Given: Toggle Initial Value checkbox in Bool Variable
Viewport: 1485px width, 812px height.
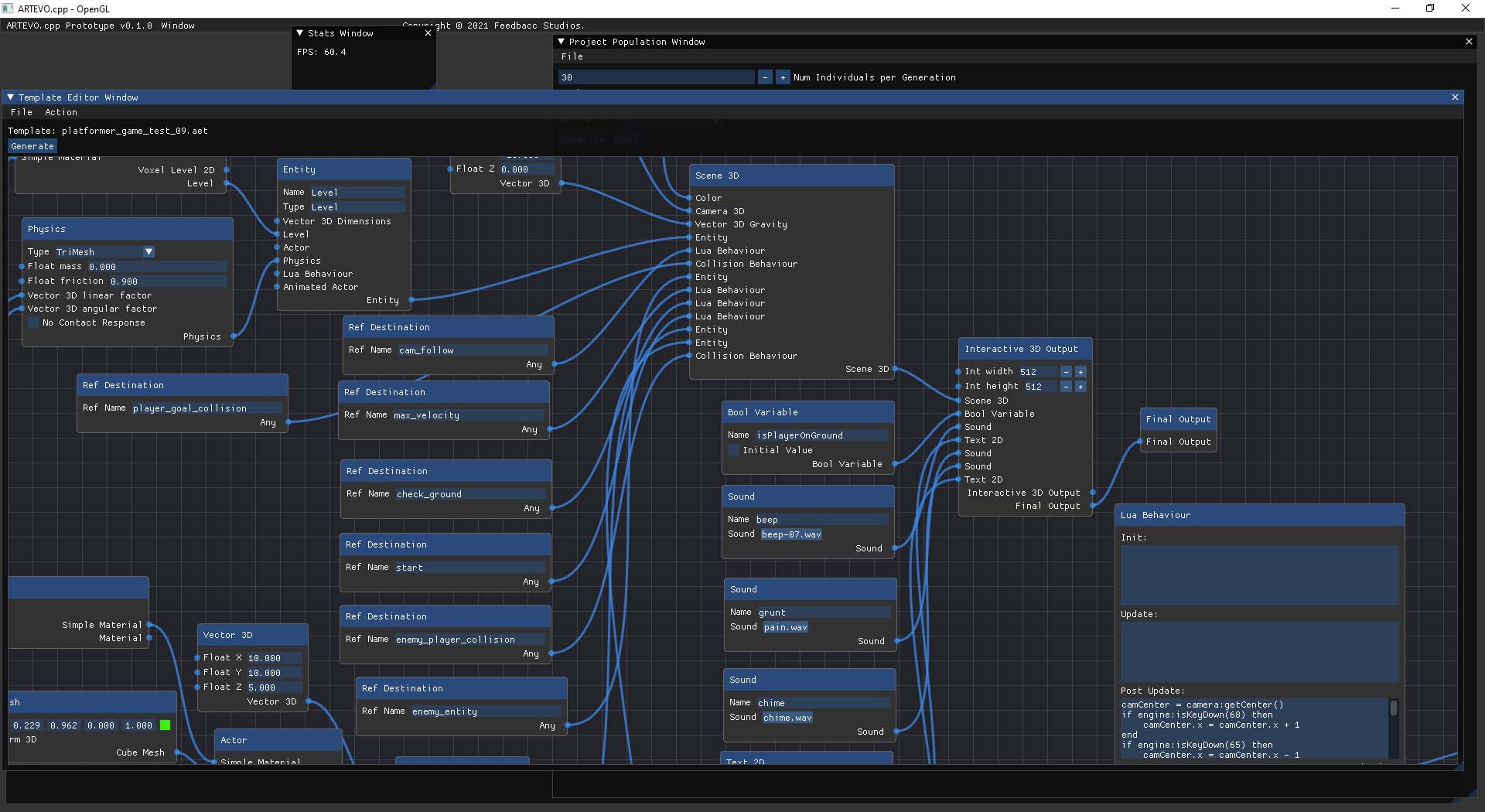Looking at the screenshot, I should click(x=733, y=450).
